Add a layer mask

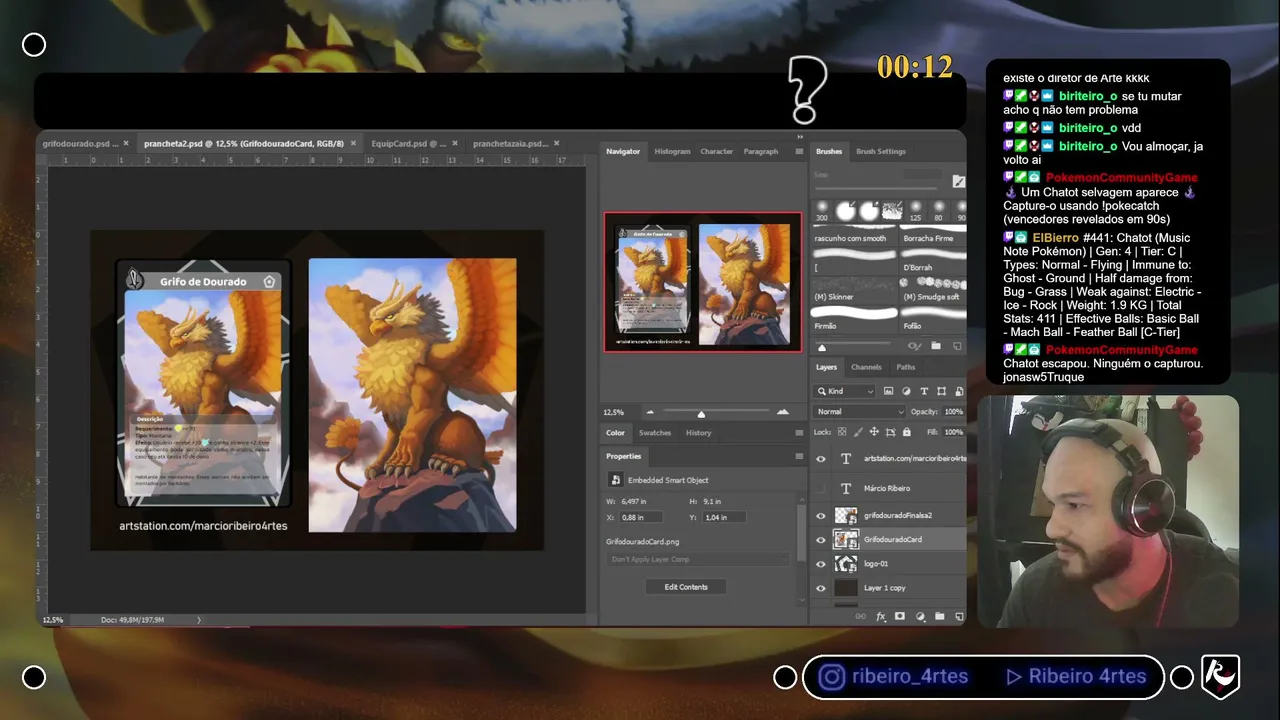coord(900,617)
